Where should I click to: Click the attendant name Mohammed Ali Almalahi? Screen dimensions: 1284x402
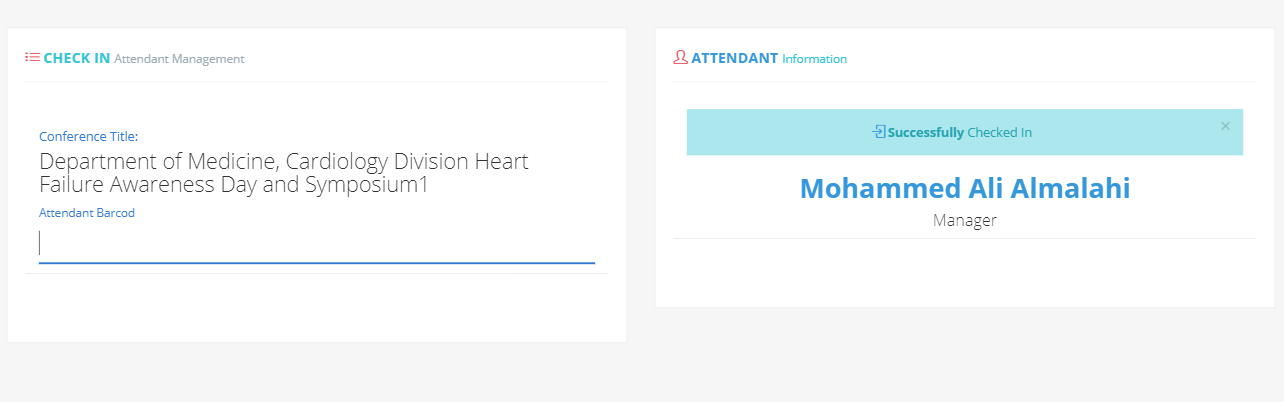coord(965,188)
